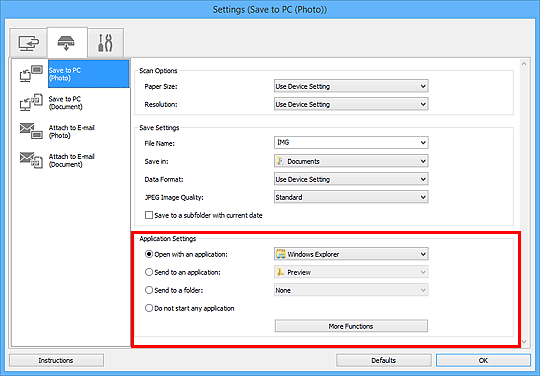Open the scanning from computer tab
540x376 pixels.
click(x=28, y=43)
